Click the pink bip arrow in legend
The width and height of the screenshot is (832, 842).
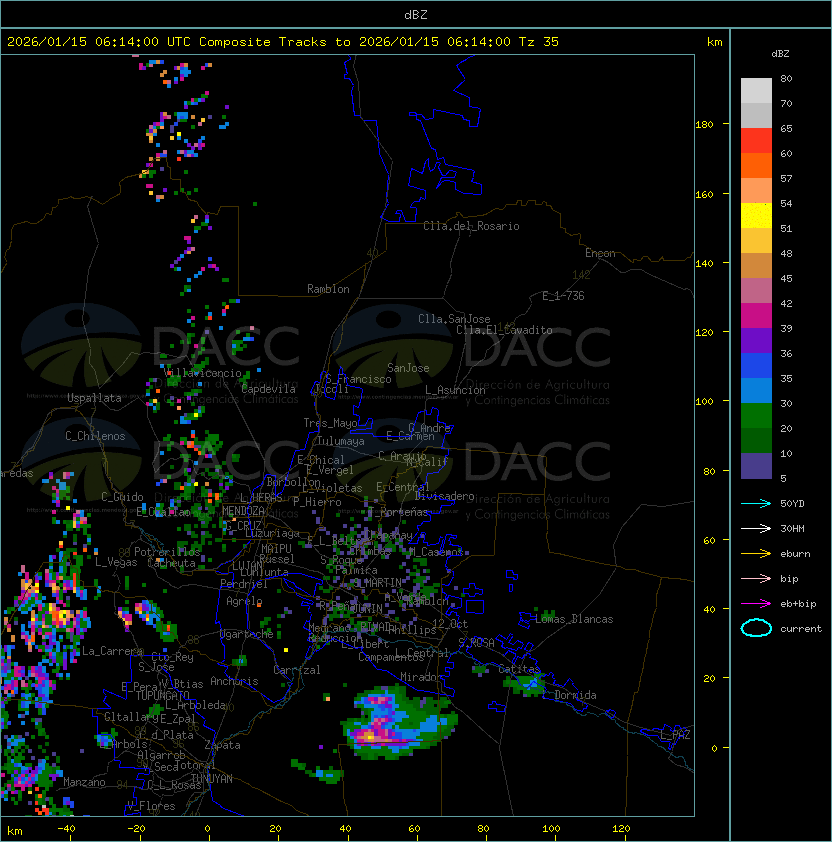756,578
